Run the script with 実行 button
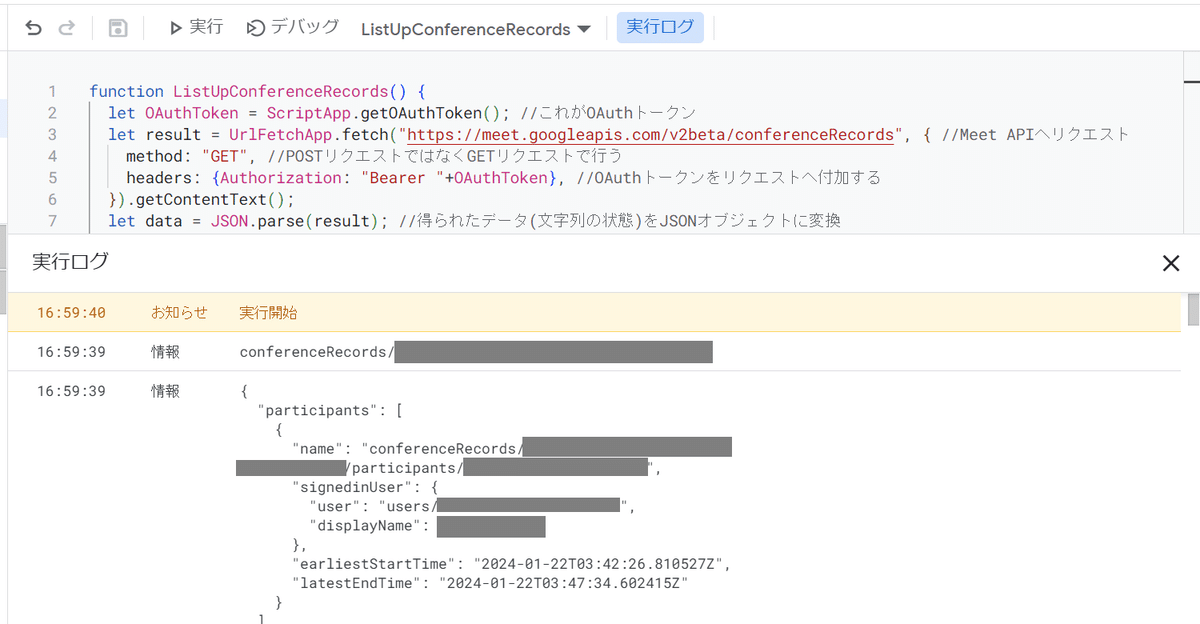Screen dimensions: 1200x624 tap(196, 28)
